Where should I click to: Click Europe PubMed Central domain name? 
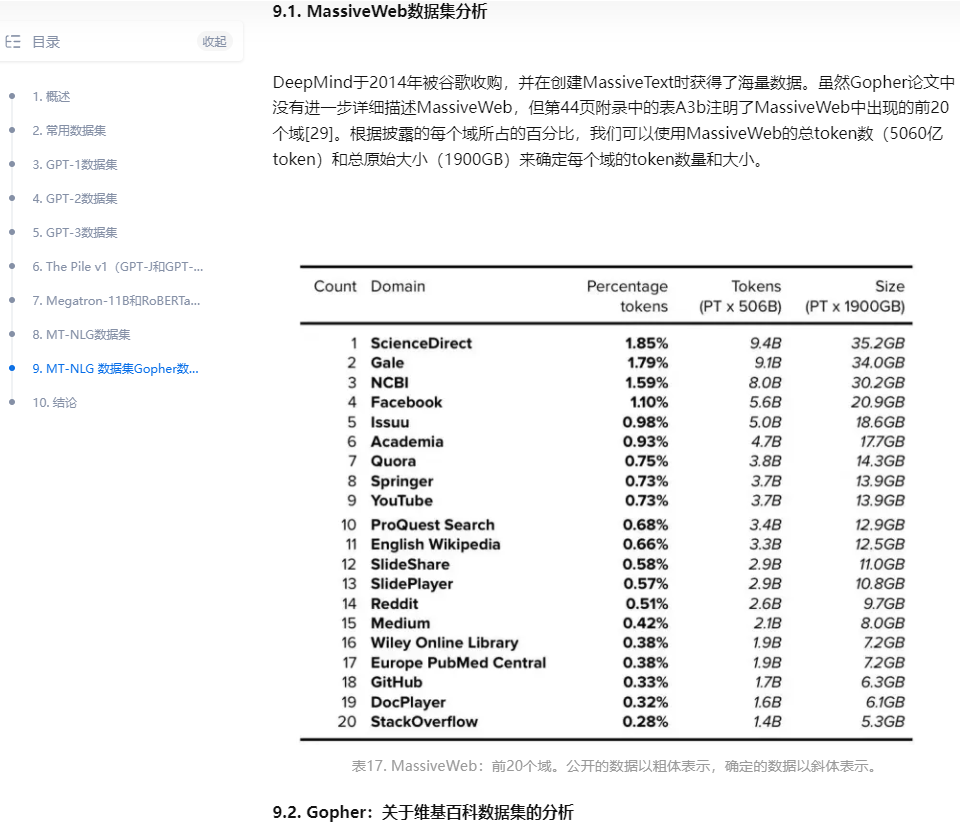458,662
